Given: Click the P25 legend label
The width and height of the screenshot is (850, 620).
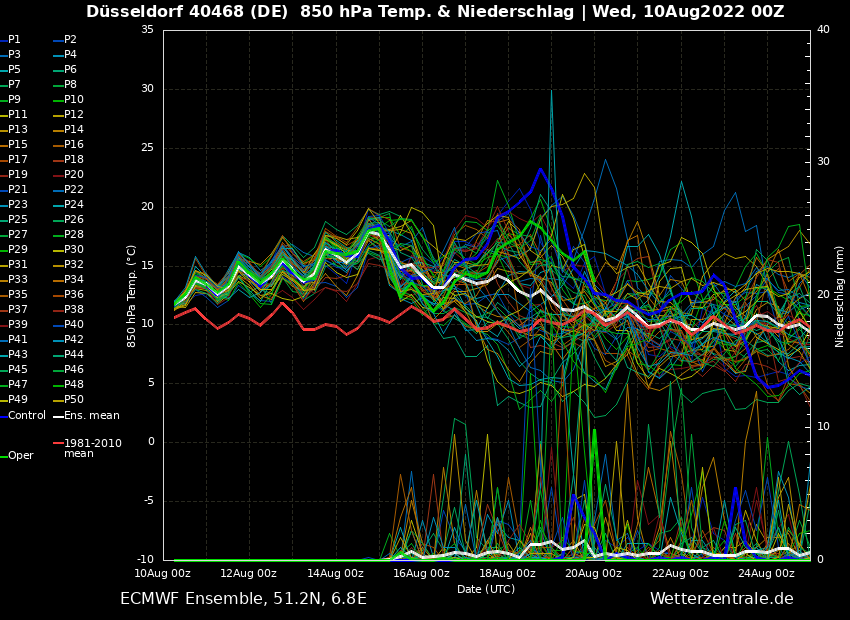Looking at the screenshot, I should 18,220.
